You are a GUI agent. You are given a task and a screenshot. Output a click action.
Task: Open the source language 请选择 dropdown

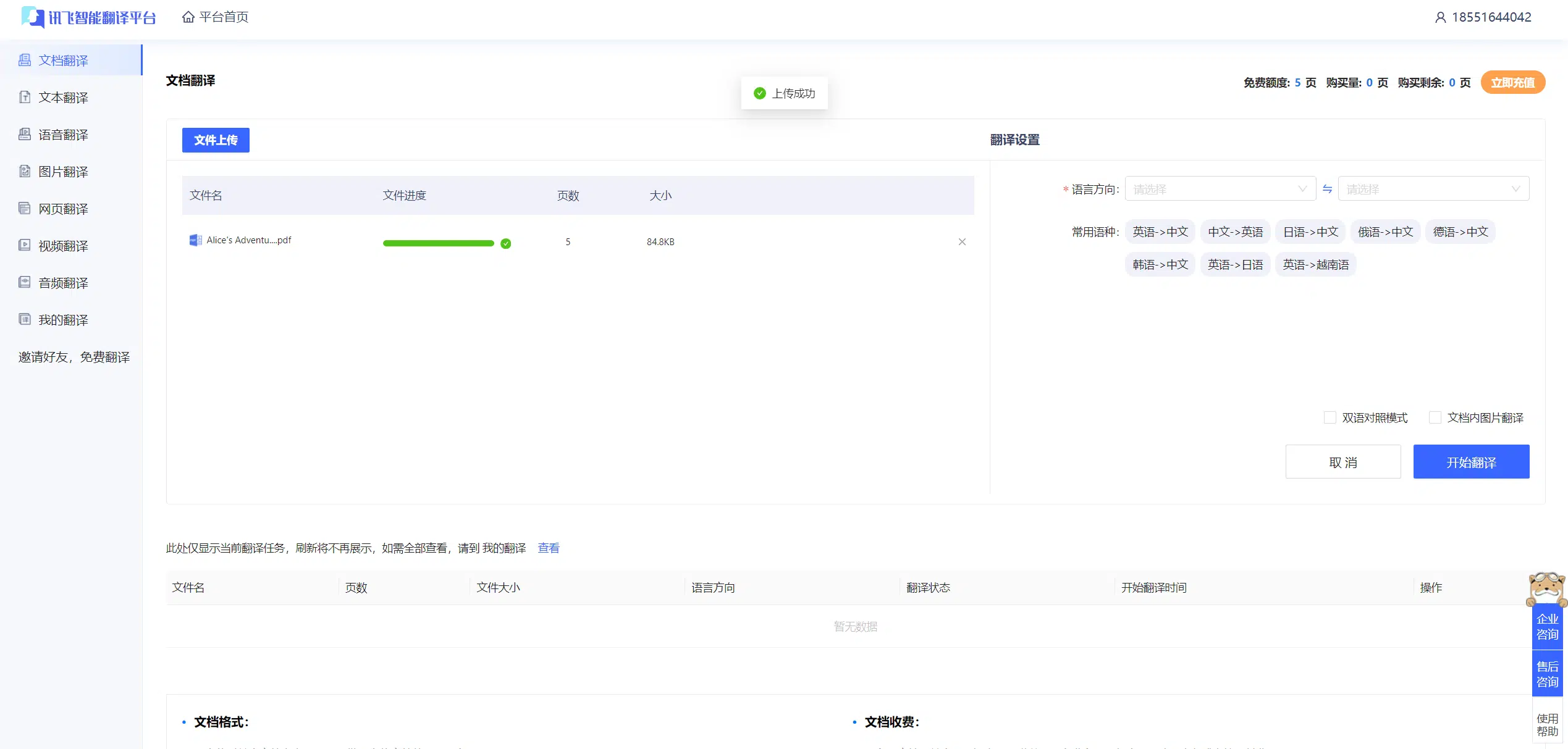tap(1220, 189)
